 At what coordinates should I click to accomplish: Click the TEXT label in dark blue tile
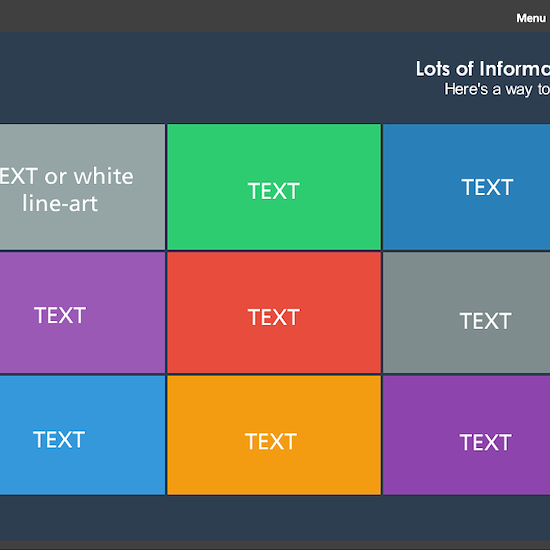coord(487,187)
